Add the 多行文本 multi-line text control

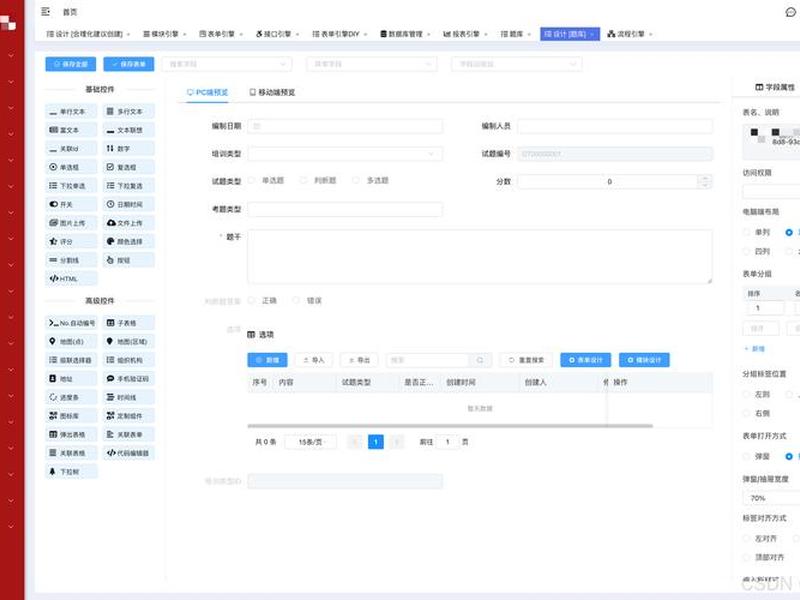click(129, 111)
